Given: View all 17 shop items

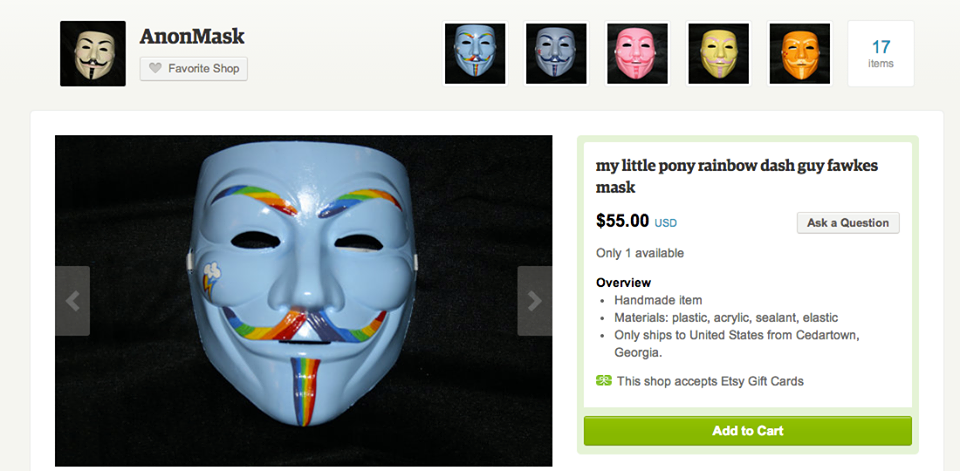Looking at the screenshot, I should coord(880,53).
